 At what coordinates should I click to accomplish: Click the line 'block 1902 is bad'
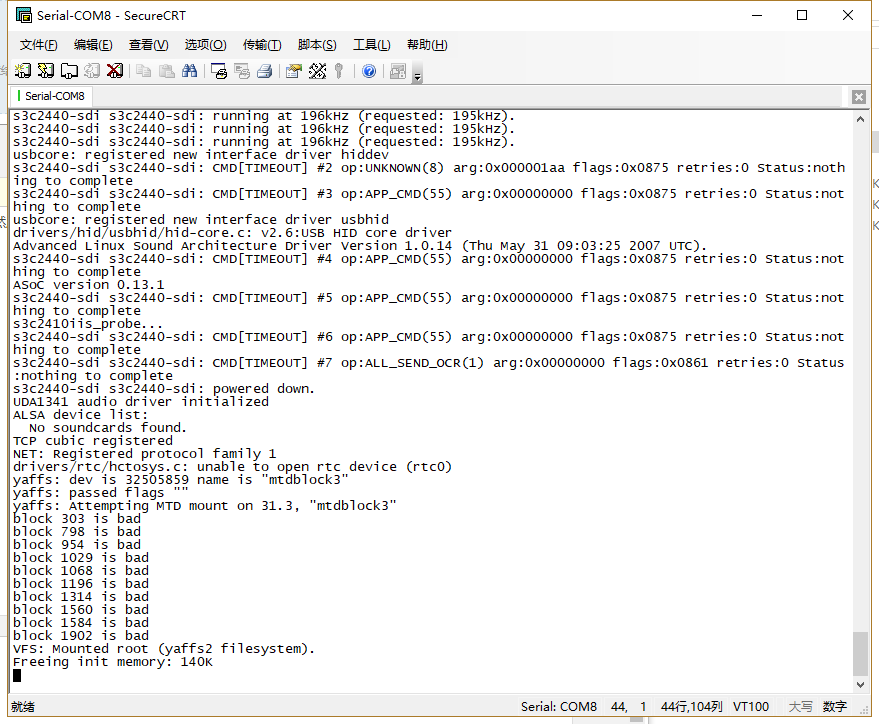[x=81, y=635]
